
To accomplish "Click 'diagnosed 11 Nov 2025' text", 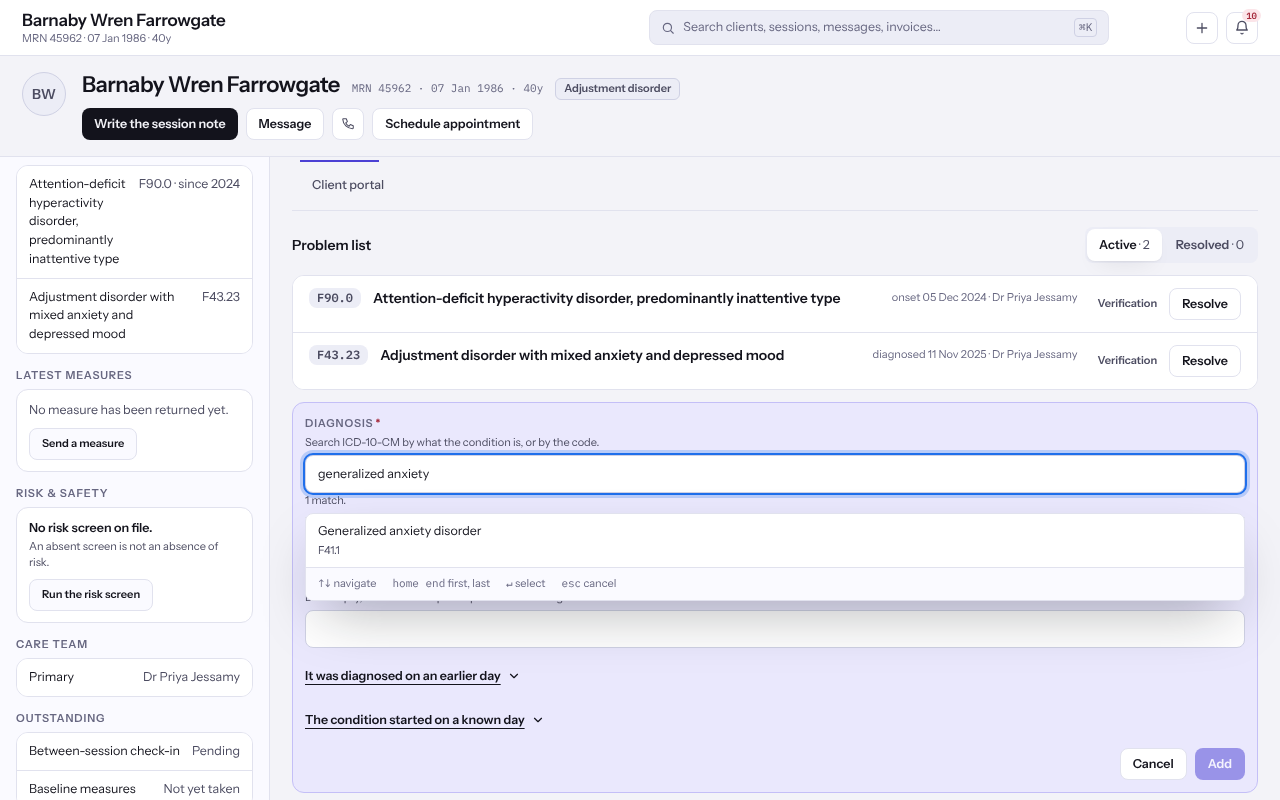I will (x=929, y=355).
